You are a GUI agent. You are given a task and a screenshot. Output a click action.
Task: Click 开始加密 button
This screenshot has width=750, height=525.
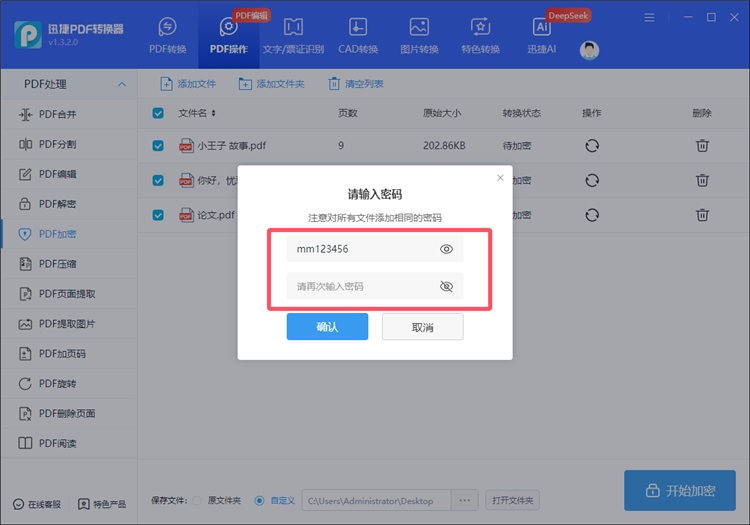coord(680,491)
